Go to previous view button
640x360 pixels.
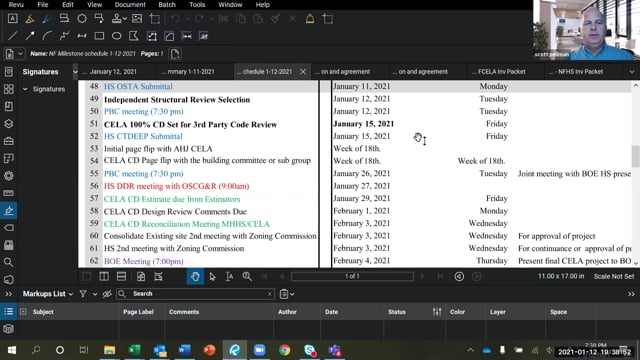(x=459, y=277)
